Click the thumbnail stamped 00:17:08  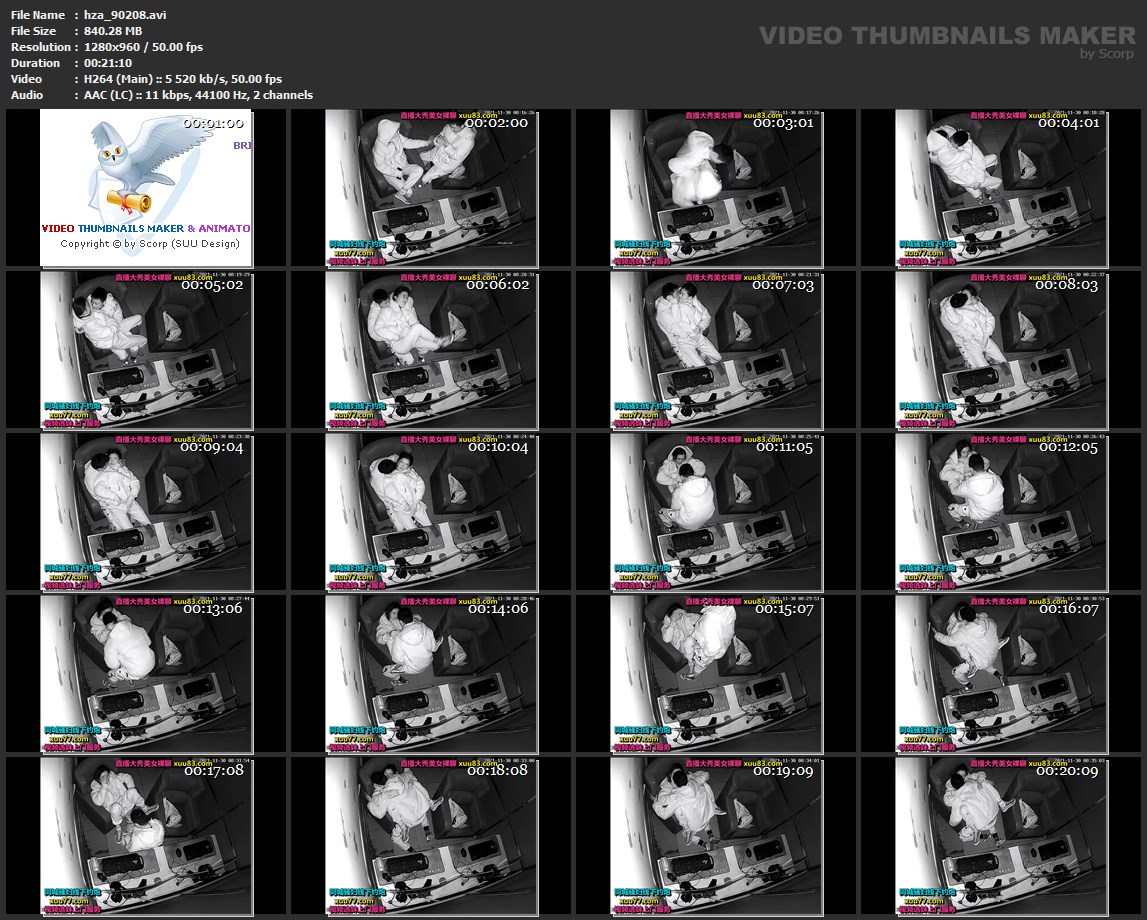point(146,836)
